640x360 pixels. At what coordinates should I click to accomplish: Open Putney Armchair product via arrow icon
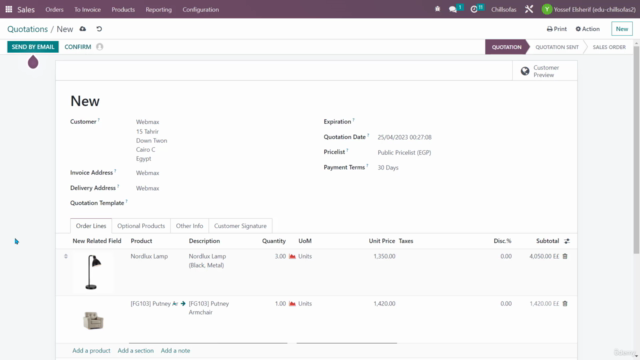point(183,304)
